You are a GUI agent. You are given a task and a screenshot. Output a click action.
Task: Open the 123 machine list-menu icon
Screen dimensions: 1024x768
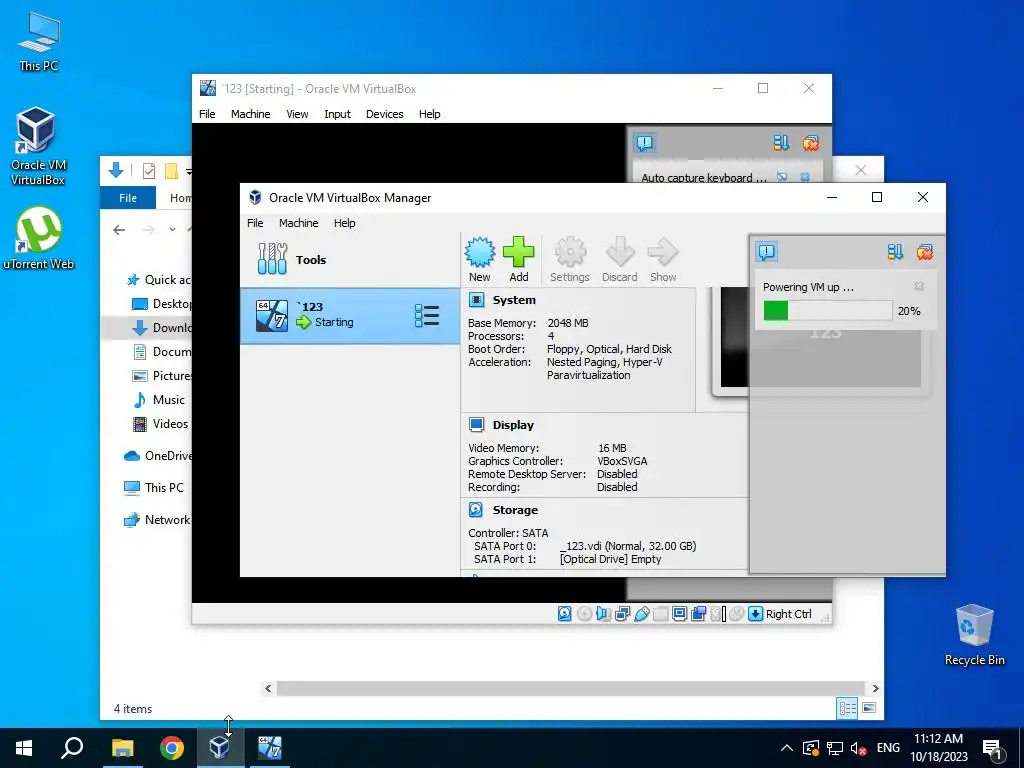(x=427, y=315)
